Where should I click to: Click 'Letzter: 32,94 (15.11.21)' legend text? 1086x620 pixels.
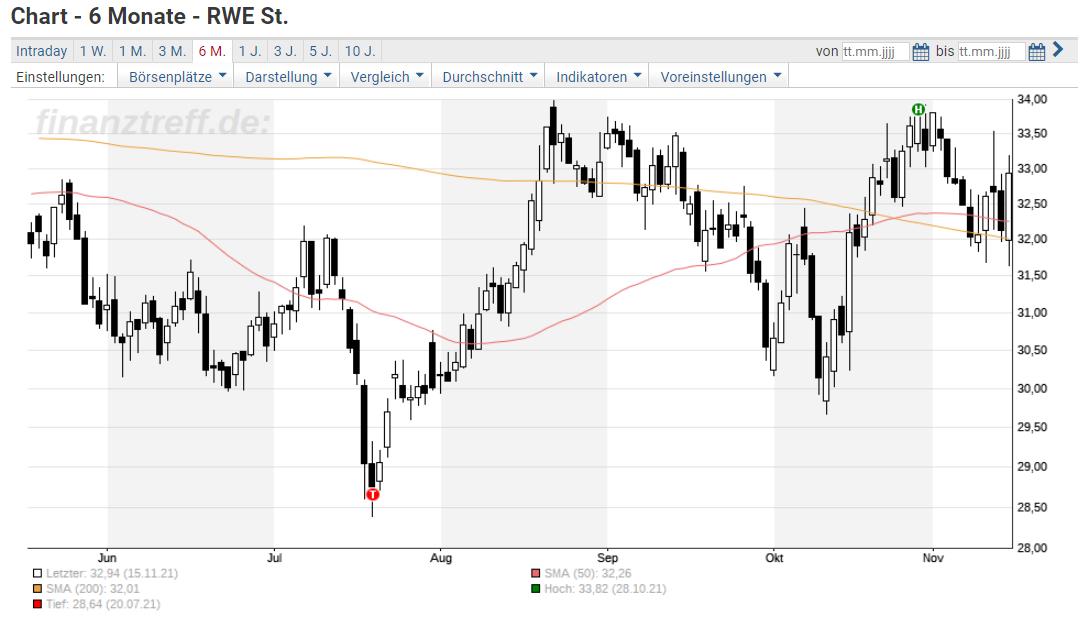pos(112,574)
